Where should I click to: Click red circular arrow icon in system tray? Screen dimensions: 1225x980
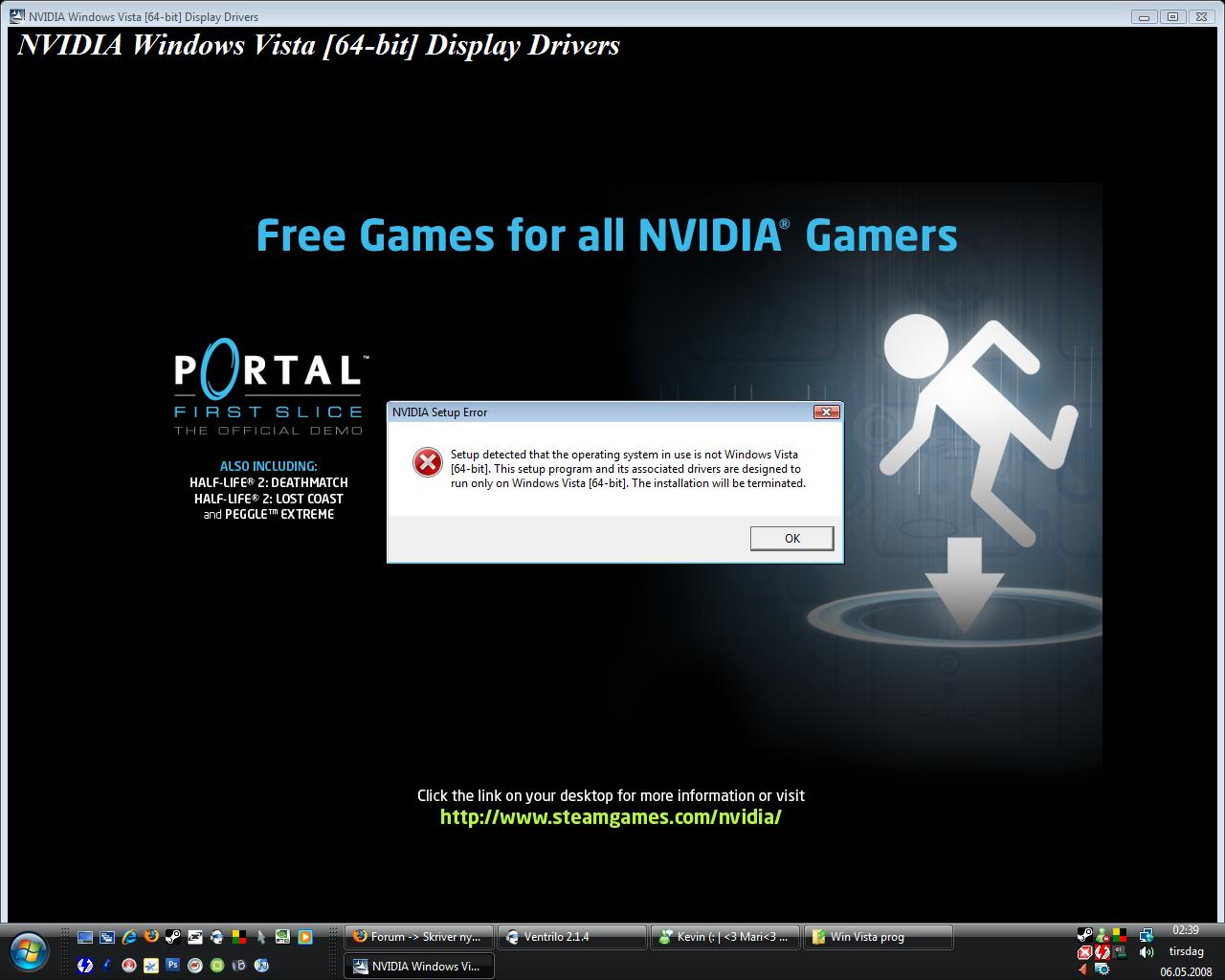click(1102, 952)
